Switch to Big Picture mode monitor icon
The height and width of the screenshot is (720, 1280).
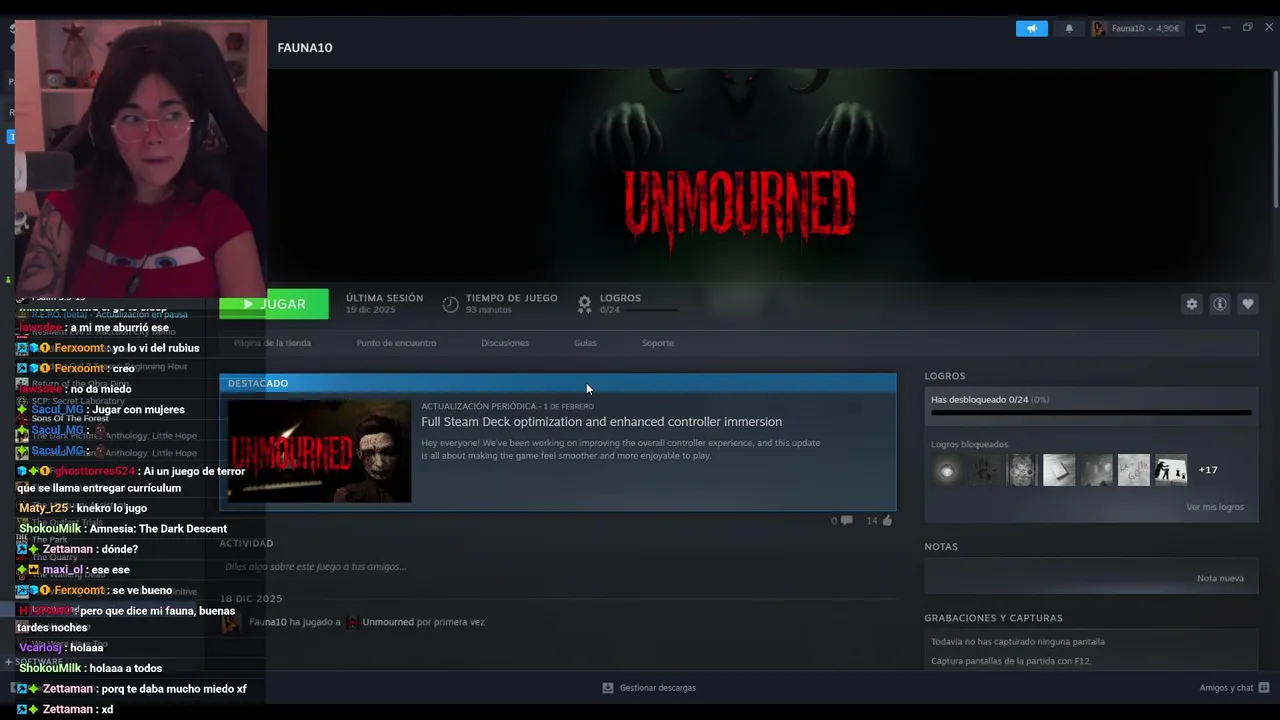[x=1200, y=28]
